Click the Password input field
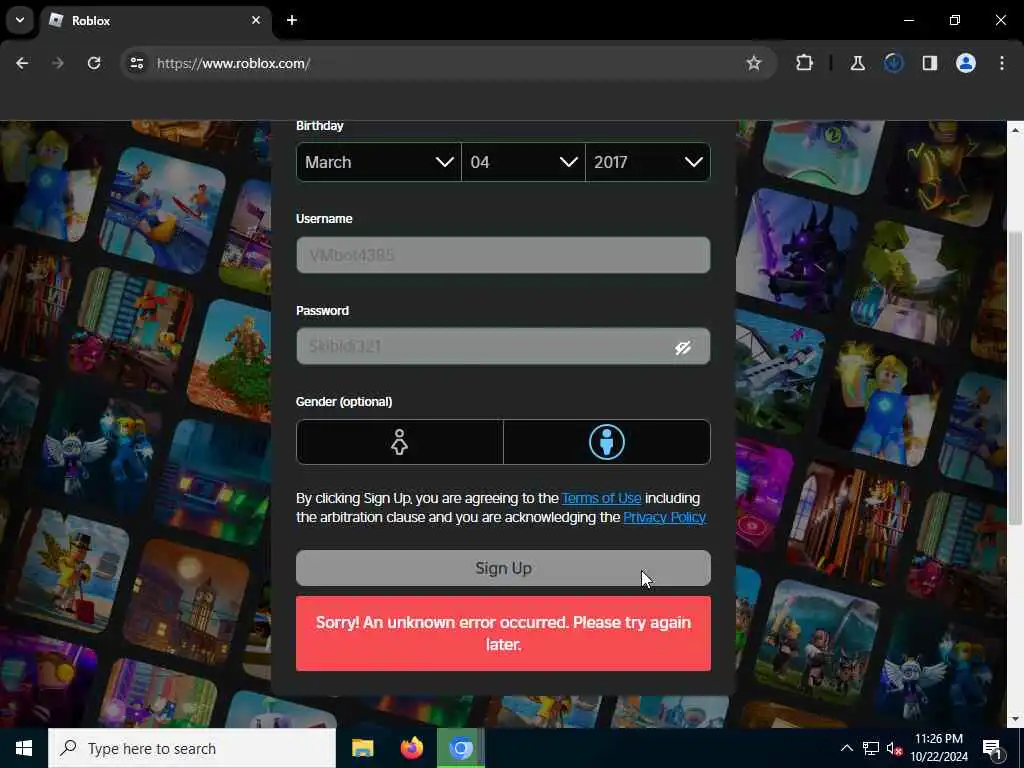The width and height of the screenshot is (1024, 768). (x=503, y=346)
